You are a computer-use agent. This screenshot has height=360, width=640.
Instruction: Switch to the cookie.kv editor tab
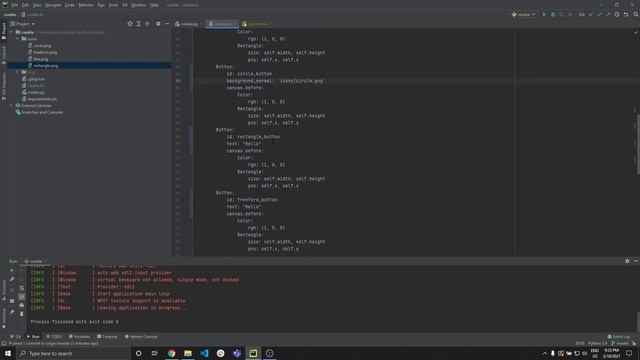point(222,24)
